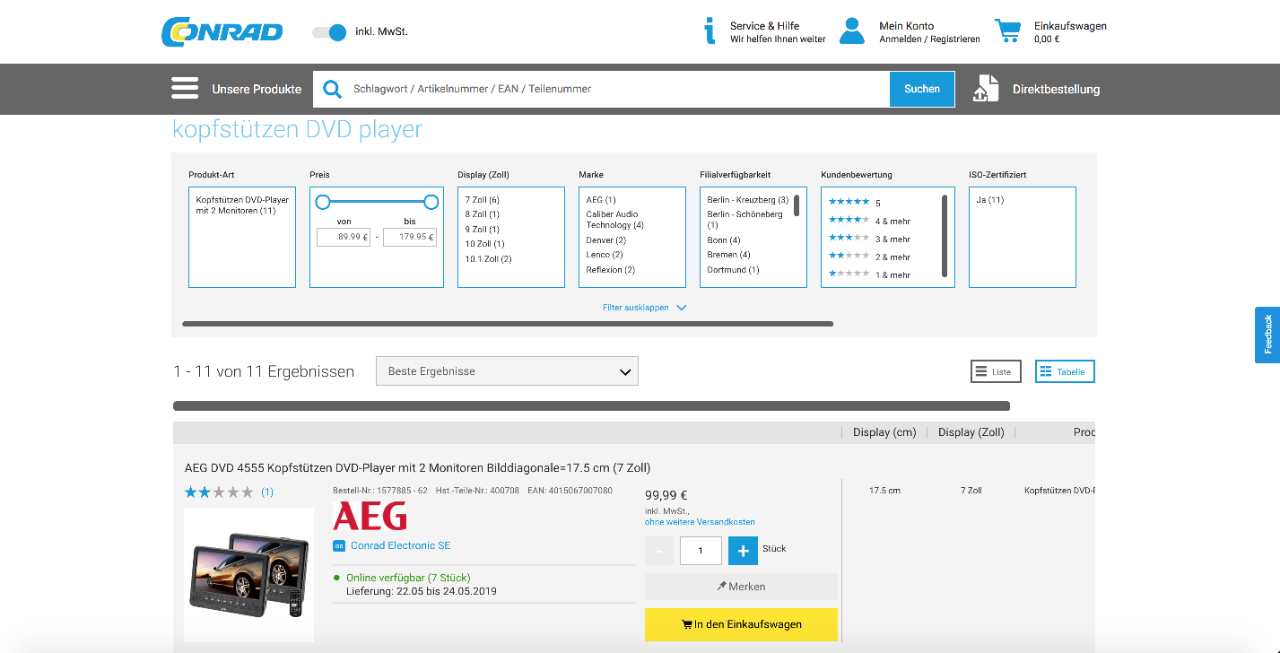Filter by 4 & mehr stars
1280x653 pixels.
(x=869, y=220)
